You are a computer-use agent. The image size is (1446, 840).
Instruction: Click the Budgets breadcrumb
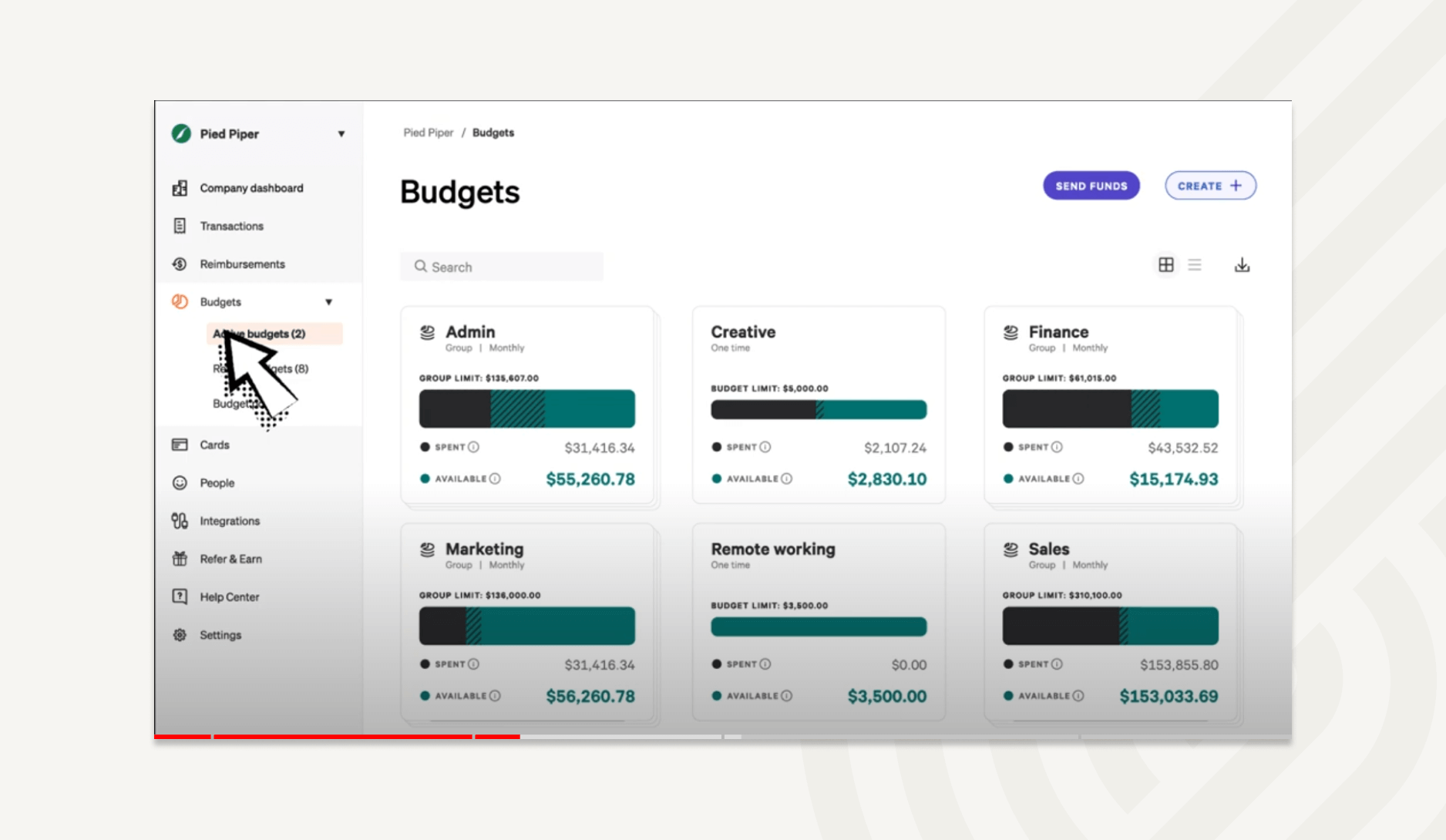click(493, 133)
